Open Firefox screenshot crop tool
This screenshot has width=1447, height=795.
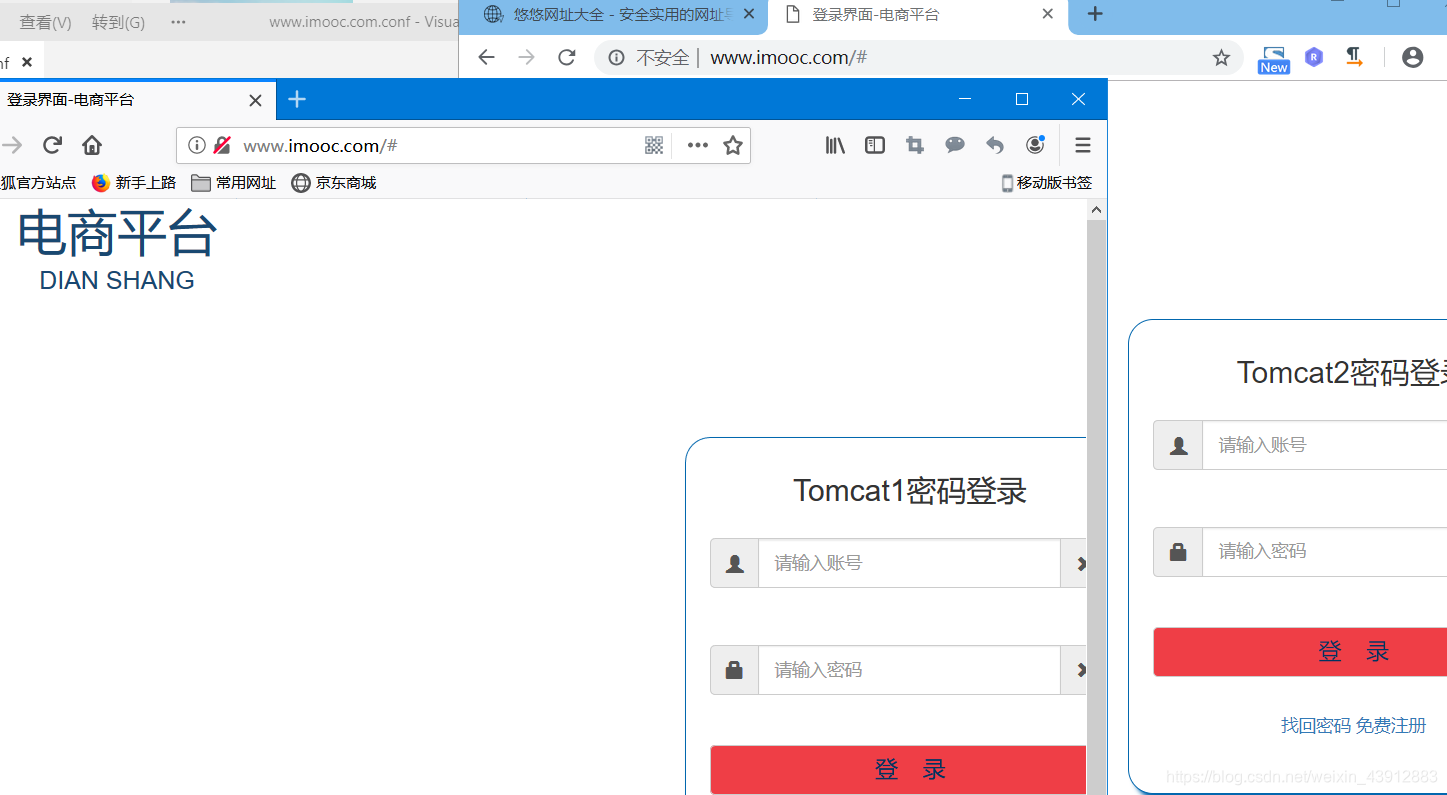tap(915, 145)
